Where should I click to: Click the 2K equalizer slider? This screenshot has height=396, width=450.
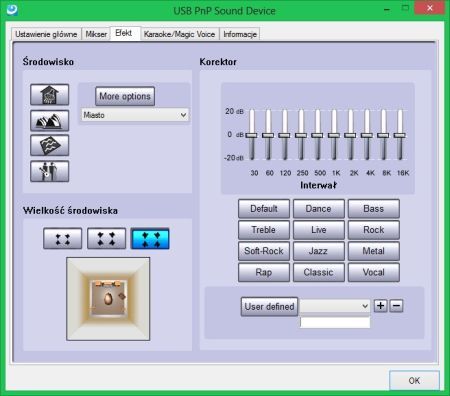(x=350, y=135)
